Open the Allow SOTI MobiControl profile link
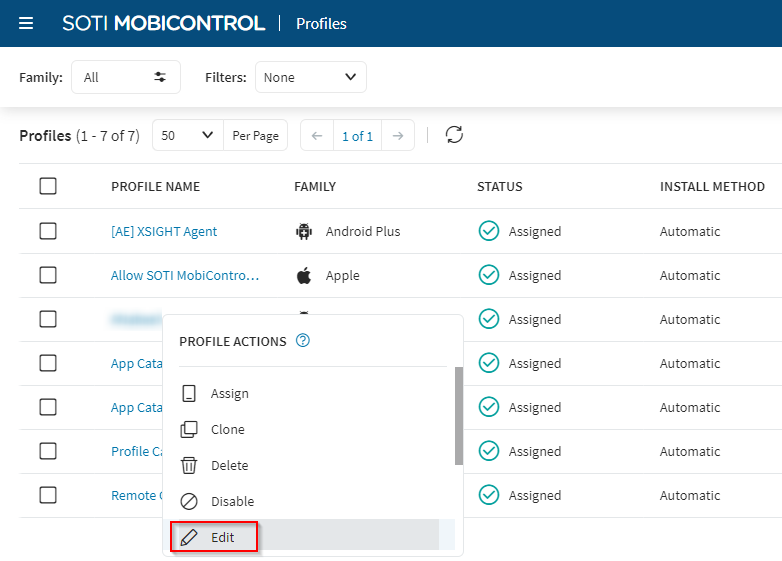 tap(185, 275)
